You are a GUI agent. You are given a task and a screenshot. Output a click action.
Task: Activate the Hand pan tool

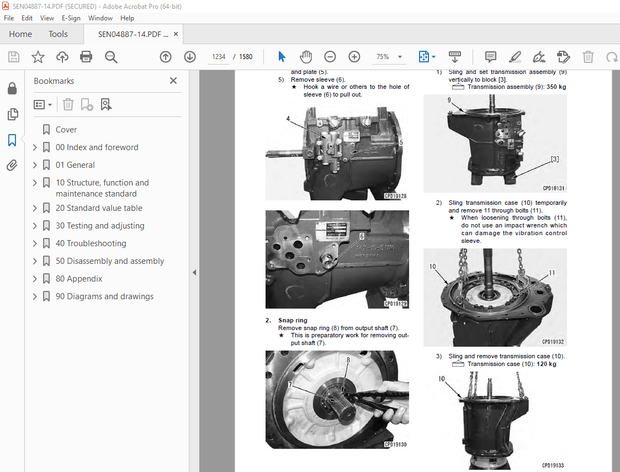point(306,57)
